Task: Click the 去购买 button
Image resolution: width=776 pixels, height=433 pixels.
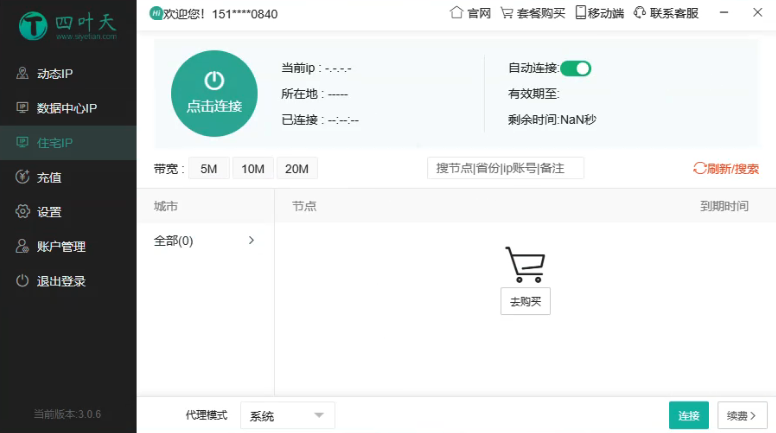Action: click(x=525, y=301)
